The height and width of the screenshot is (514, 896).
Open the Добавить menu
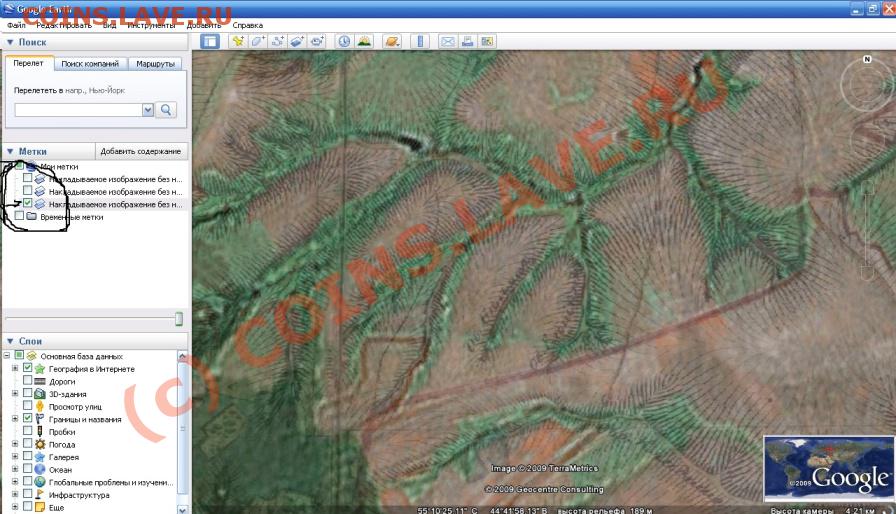pos(203,25)
